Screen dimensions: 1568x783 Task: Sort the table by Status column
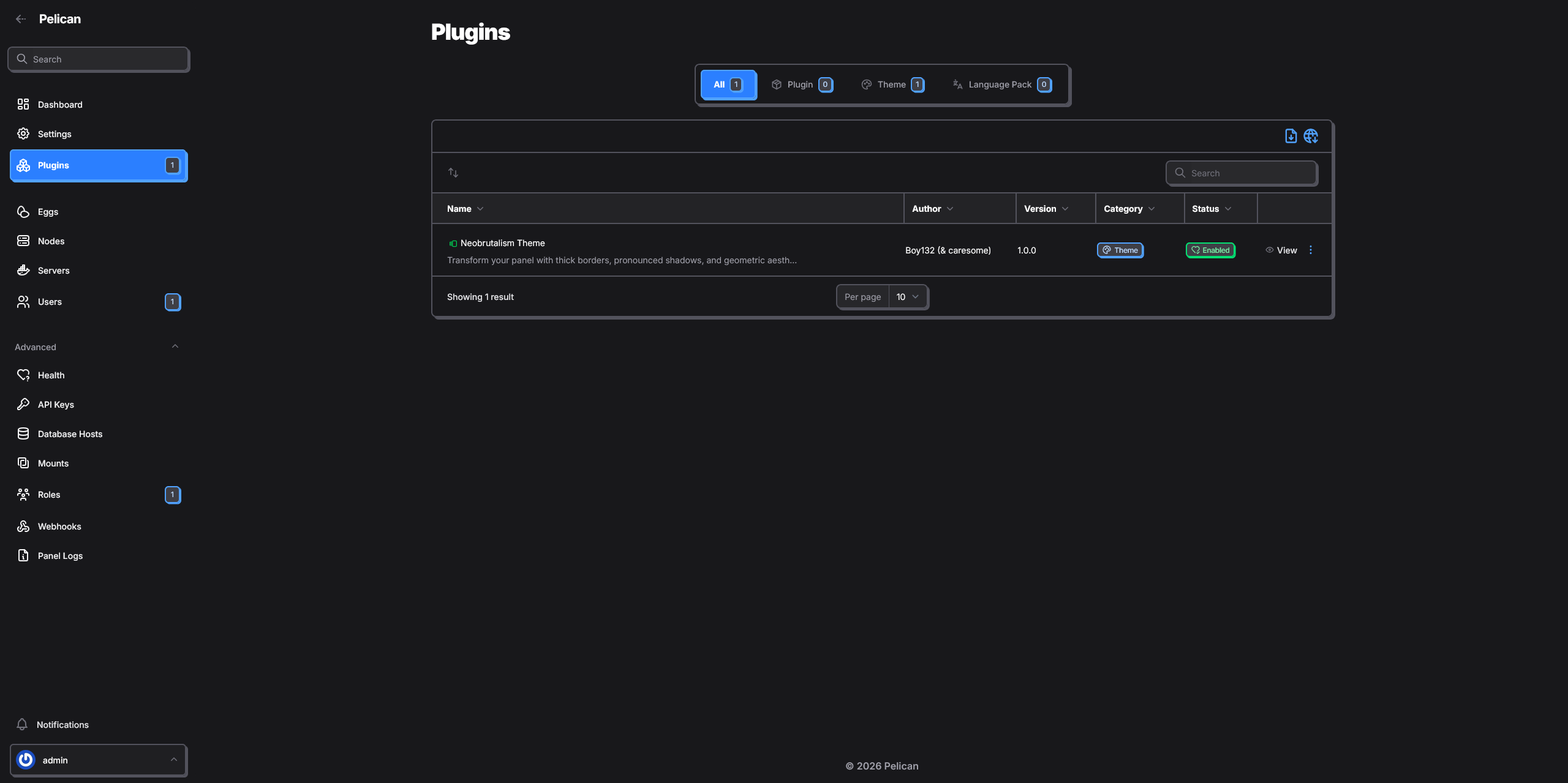tap(1212, 209)
